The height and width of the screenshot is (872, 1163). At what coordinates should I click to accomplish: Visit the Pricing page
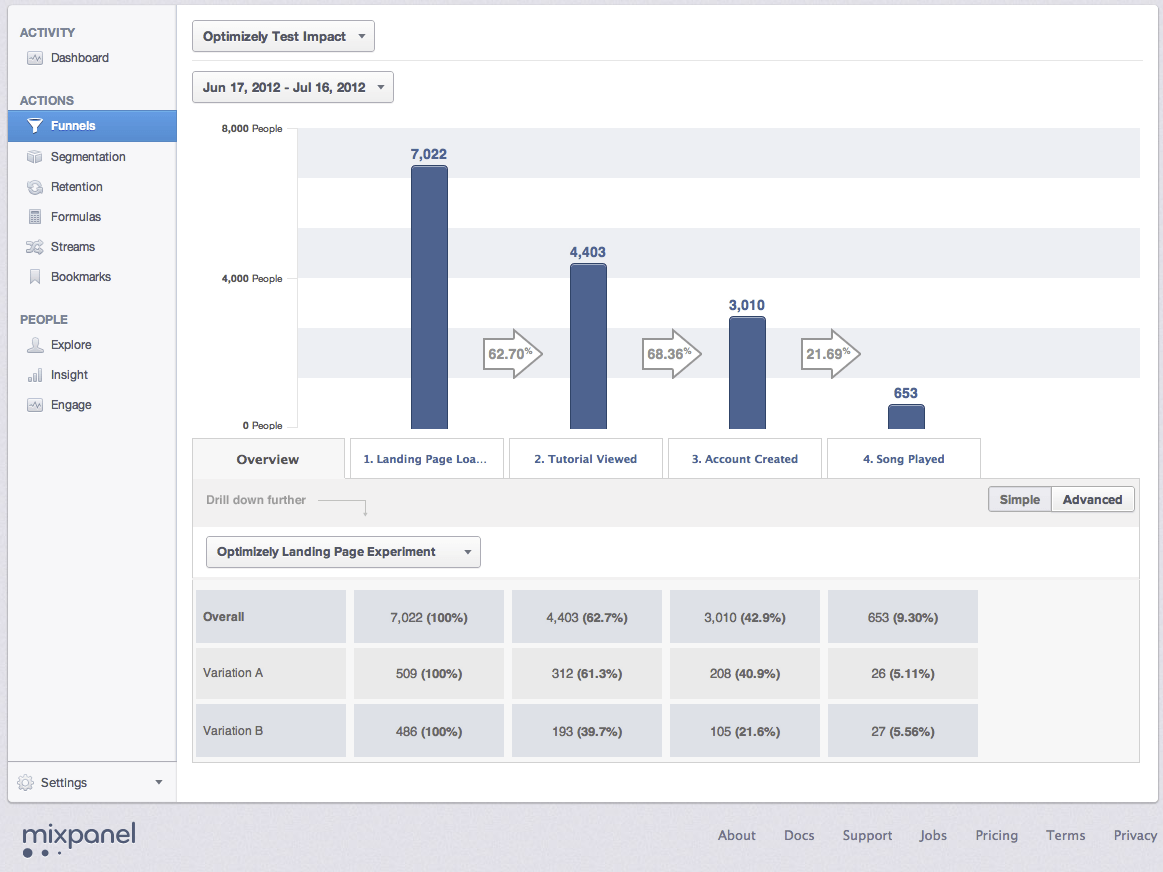pyautogui.click(x=996, y=835)
